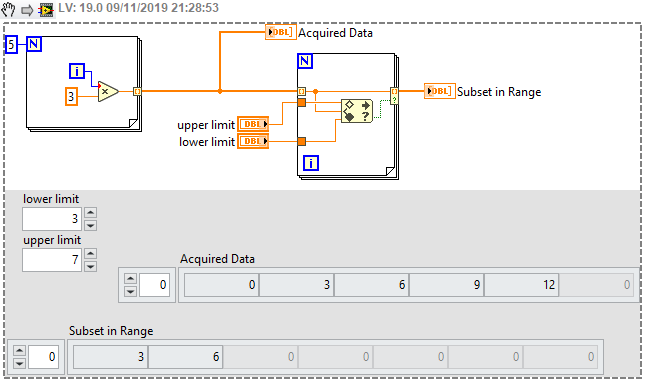Select the upper limit DBL control terminal
Image resolution: width=645 pixels, height=382 pixels.
coord(253,124)
